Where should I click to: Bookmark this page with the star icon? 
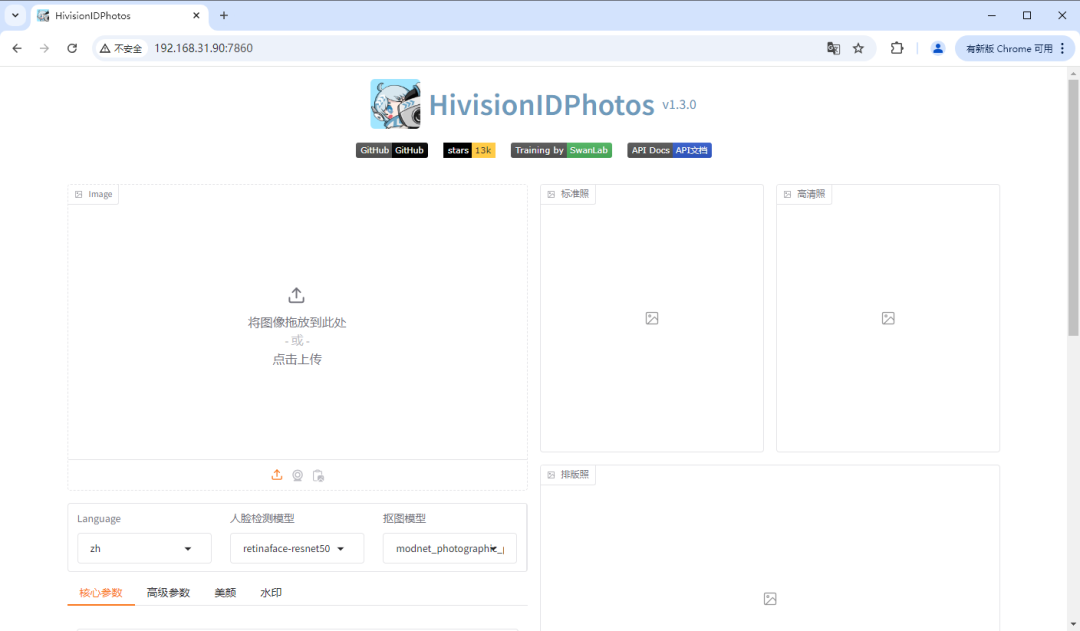[x=858, y=48]
